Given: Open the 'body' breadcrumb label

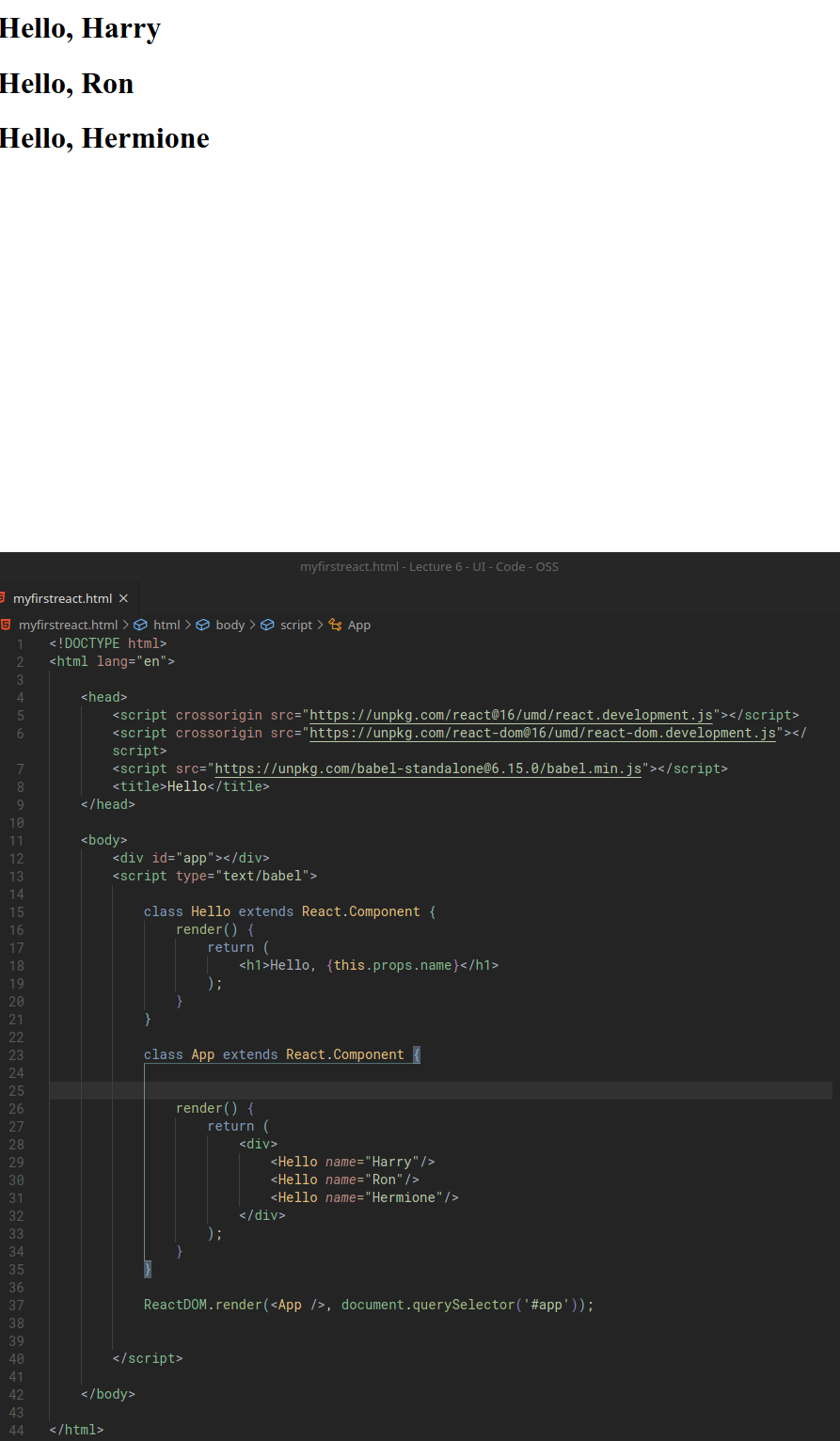Looking at the screenshot, I should pyautogui.click(x=230, y=625).
